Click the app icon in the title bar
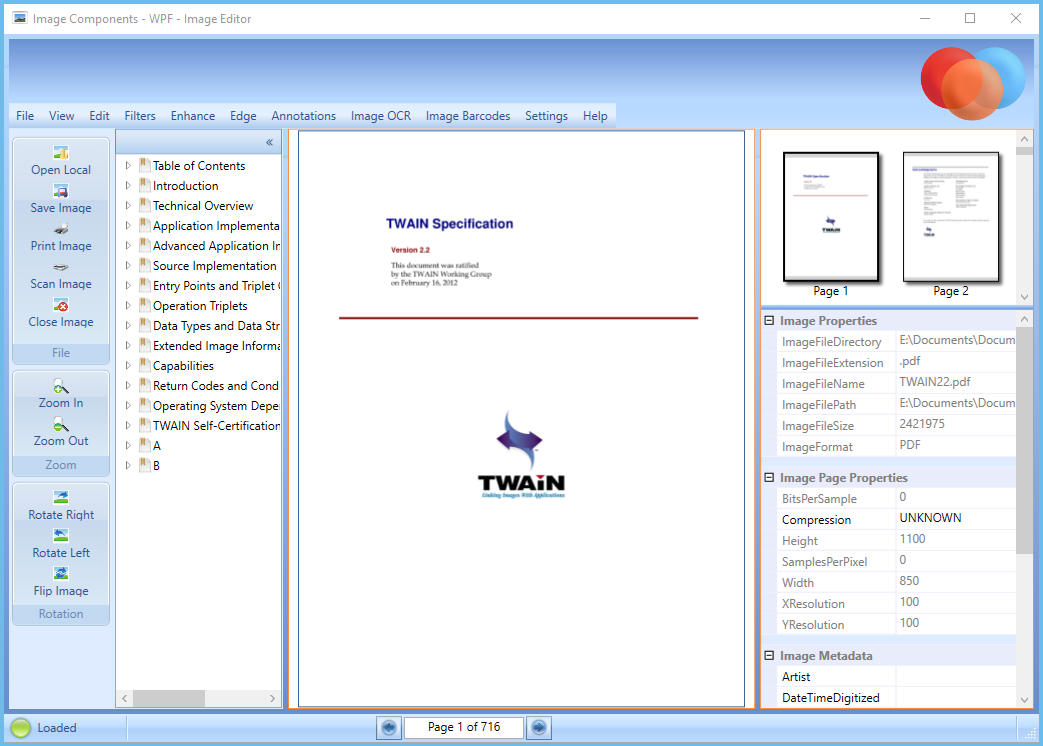The width and height of the screenshot is (1043, 746). point(20,18)
